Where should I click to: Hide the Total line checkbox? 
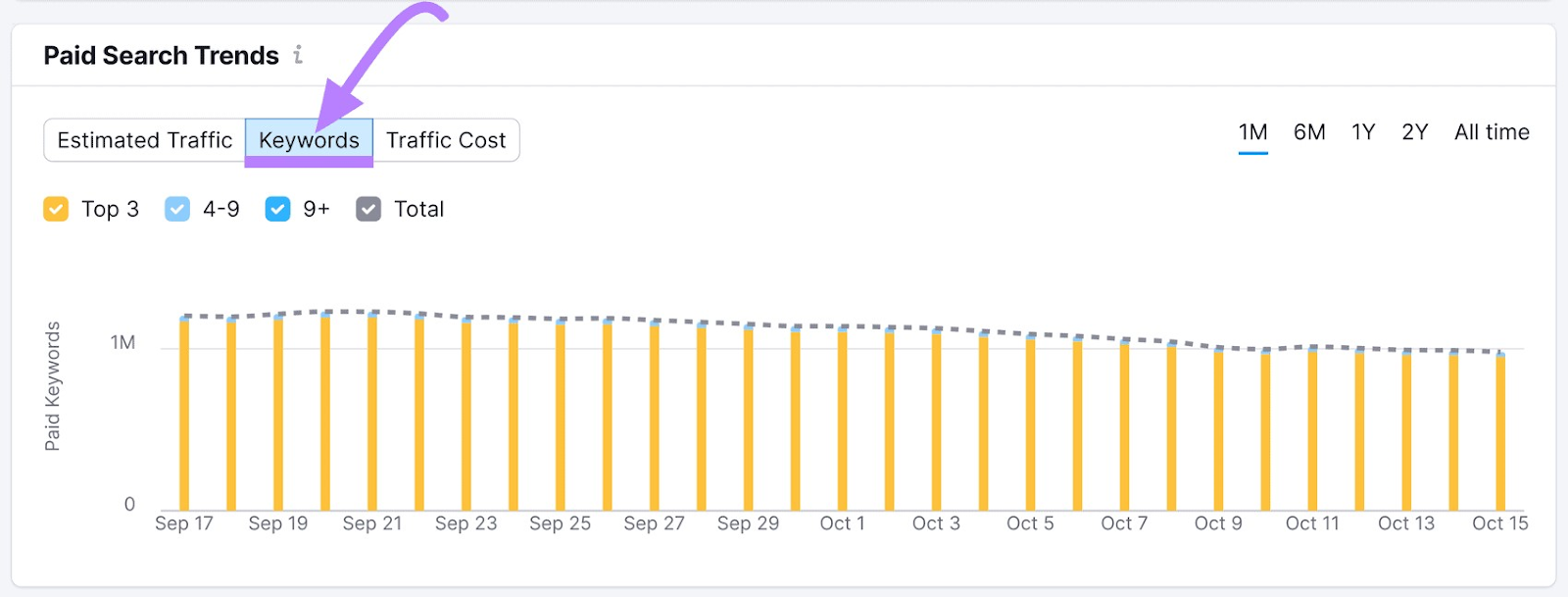point(368,209)
